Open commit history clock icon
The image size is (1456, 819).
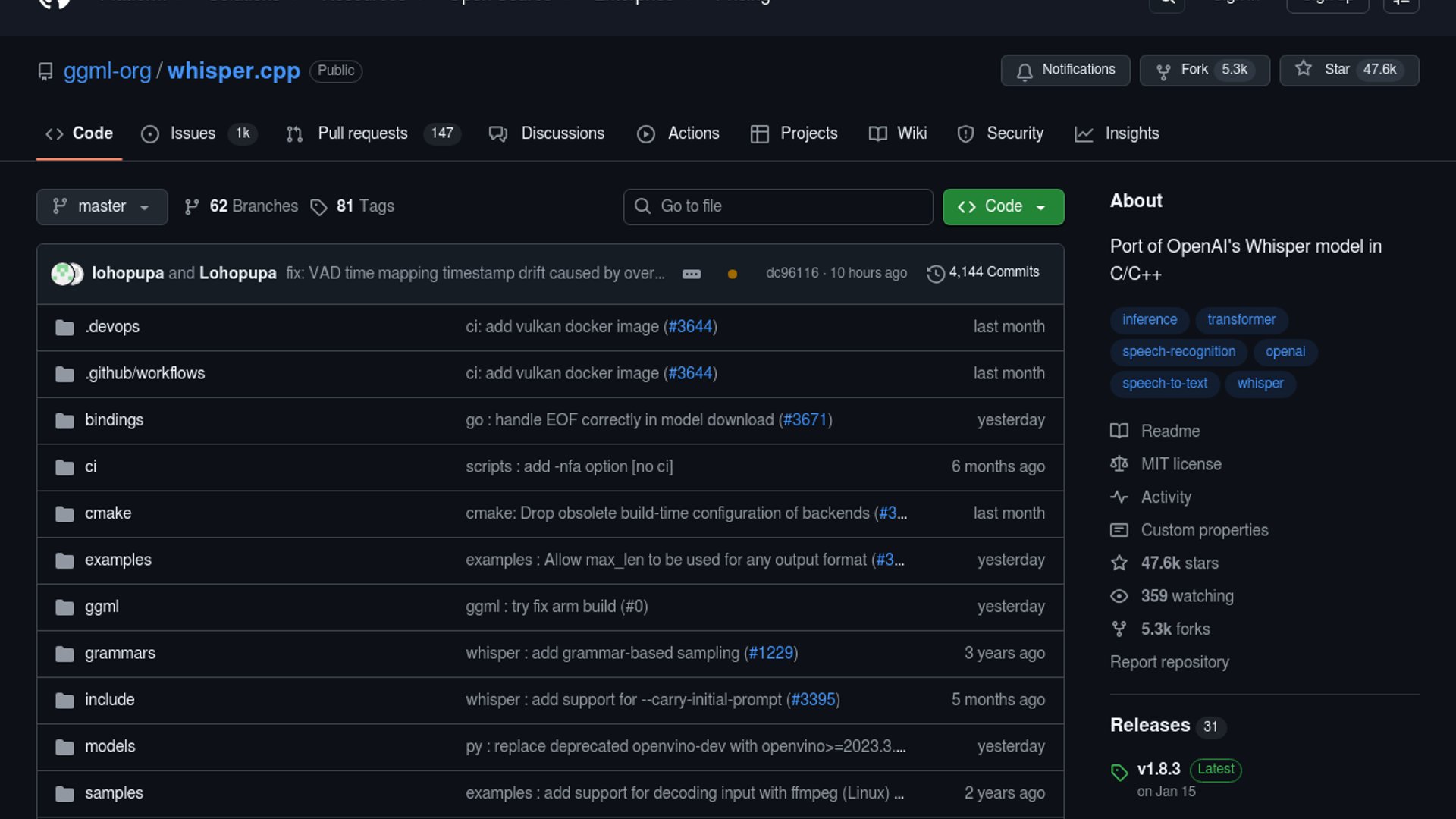coord(936,273)
